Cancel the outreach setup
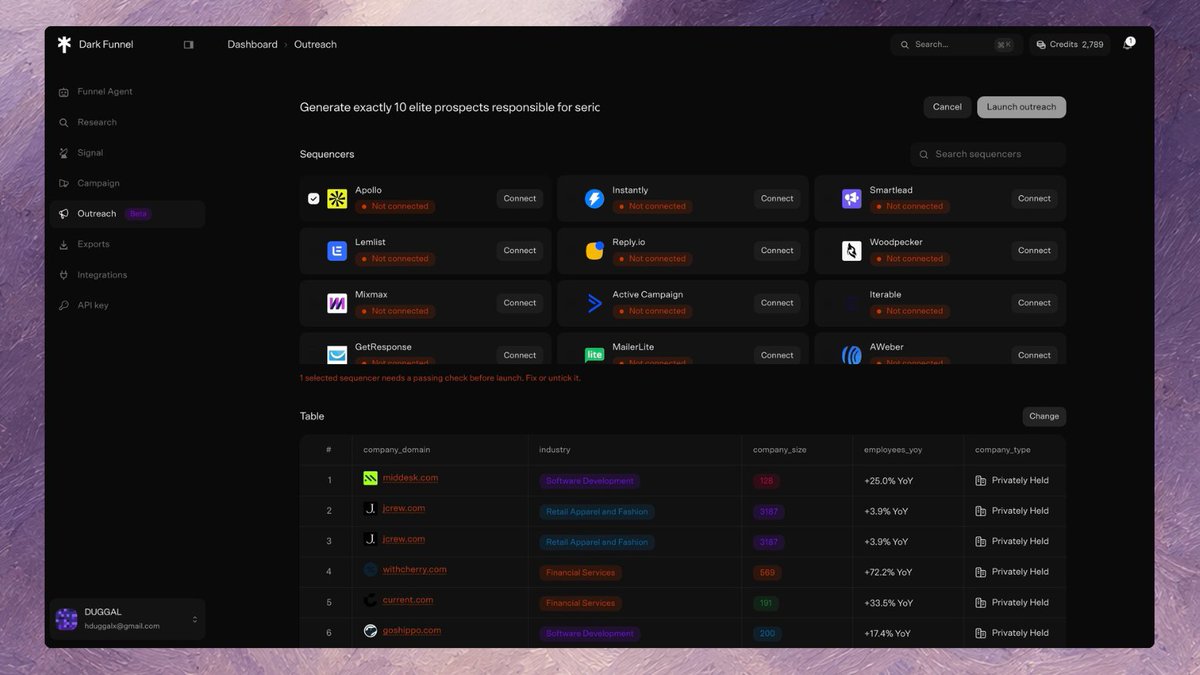 [x=947, y=107]
